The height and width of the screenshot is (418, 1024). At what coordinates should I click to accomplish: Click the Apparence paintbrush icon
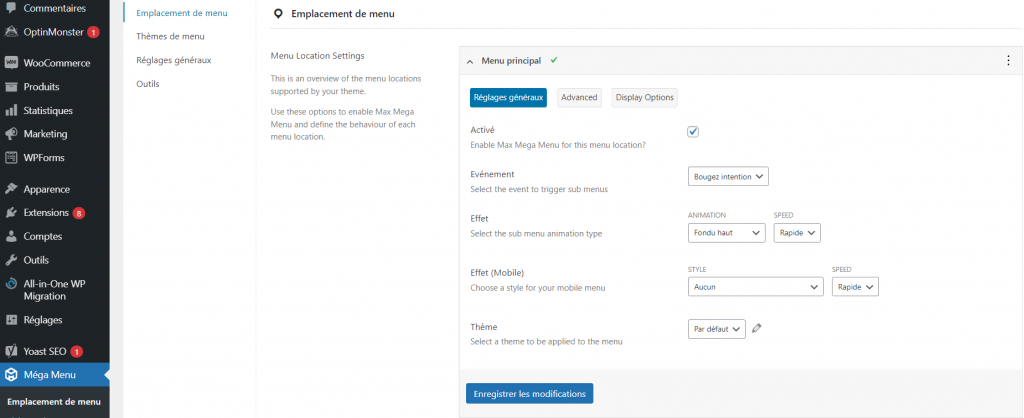point(11,189)
